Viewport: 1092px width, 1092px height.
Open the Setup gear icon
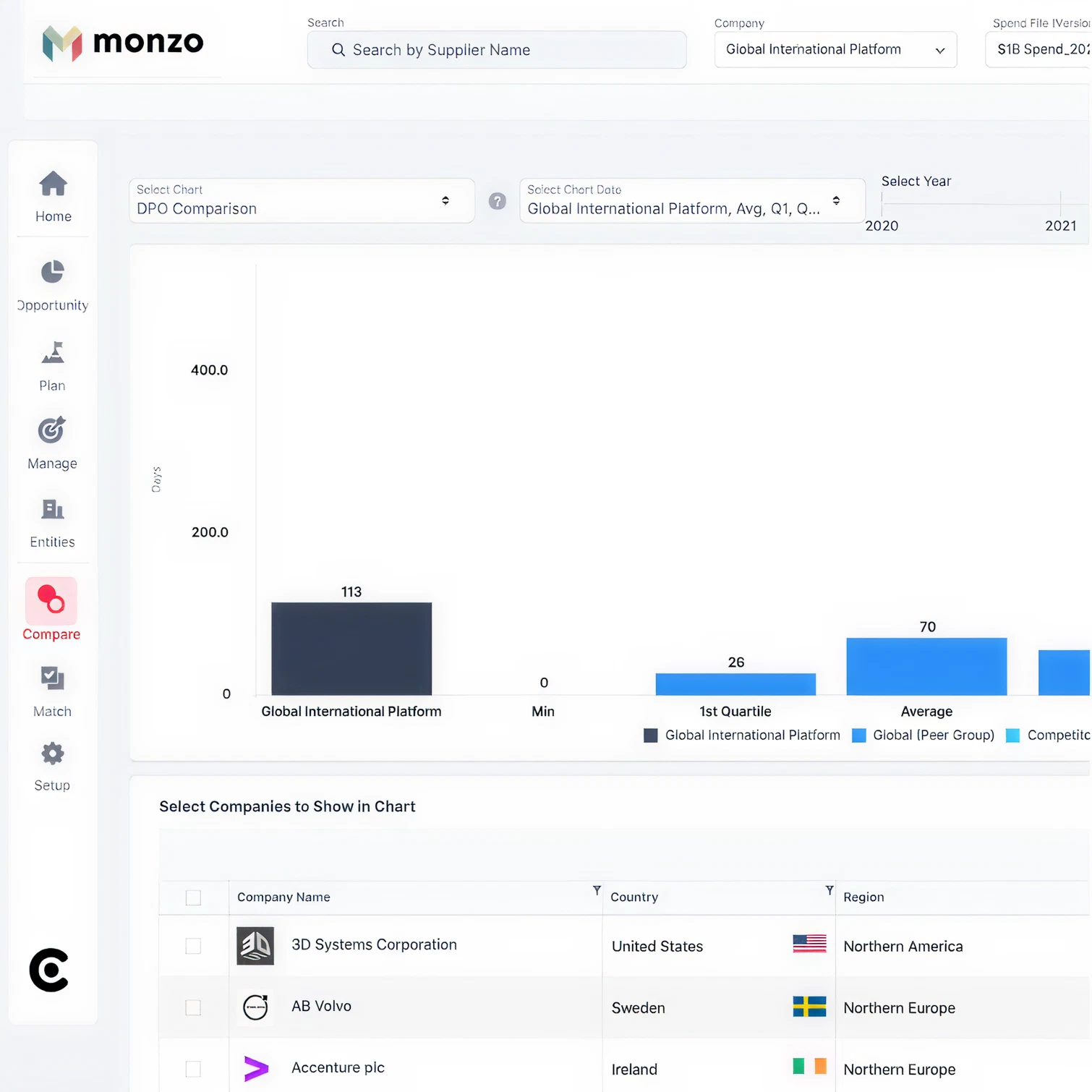pos(53,754)
